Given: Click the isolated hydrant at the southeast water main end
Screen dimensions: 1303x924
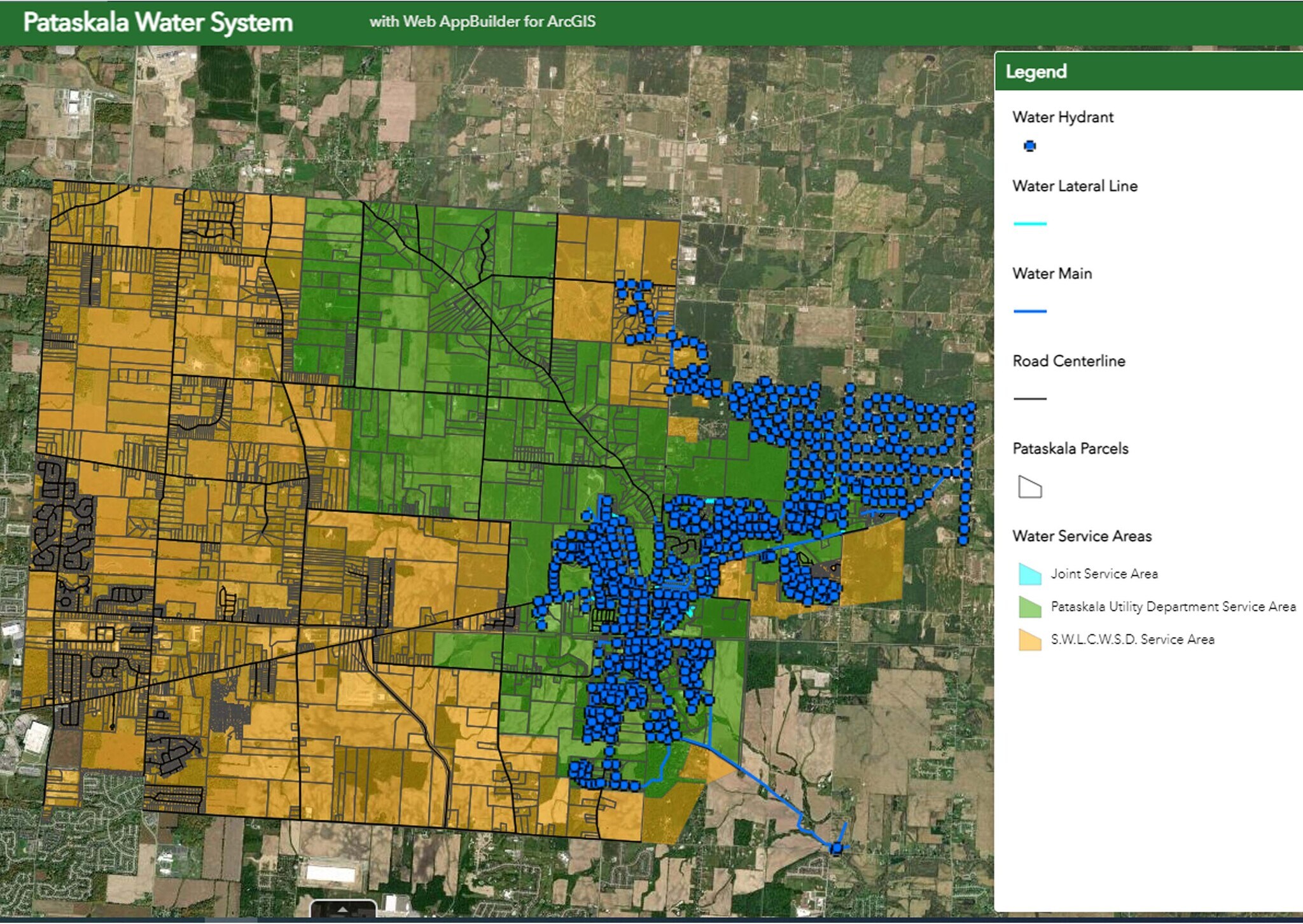Looking at the screenshot, I should click(836, 848).
